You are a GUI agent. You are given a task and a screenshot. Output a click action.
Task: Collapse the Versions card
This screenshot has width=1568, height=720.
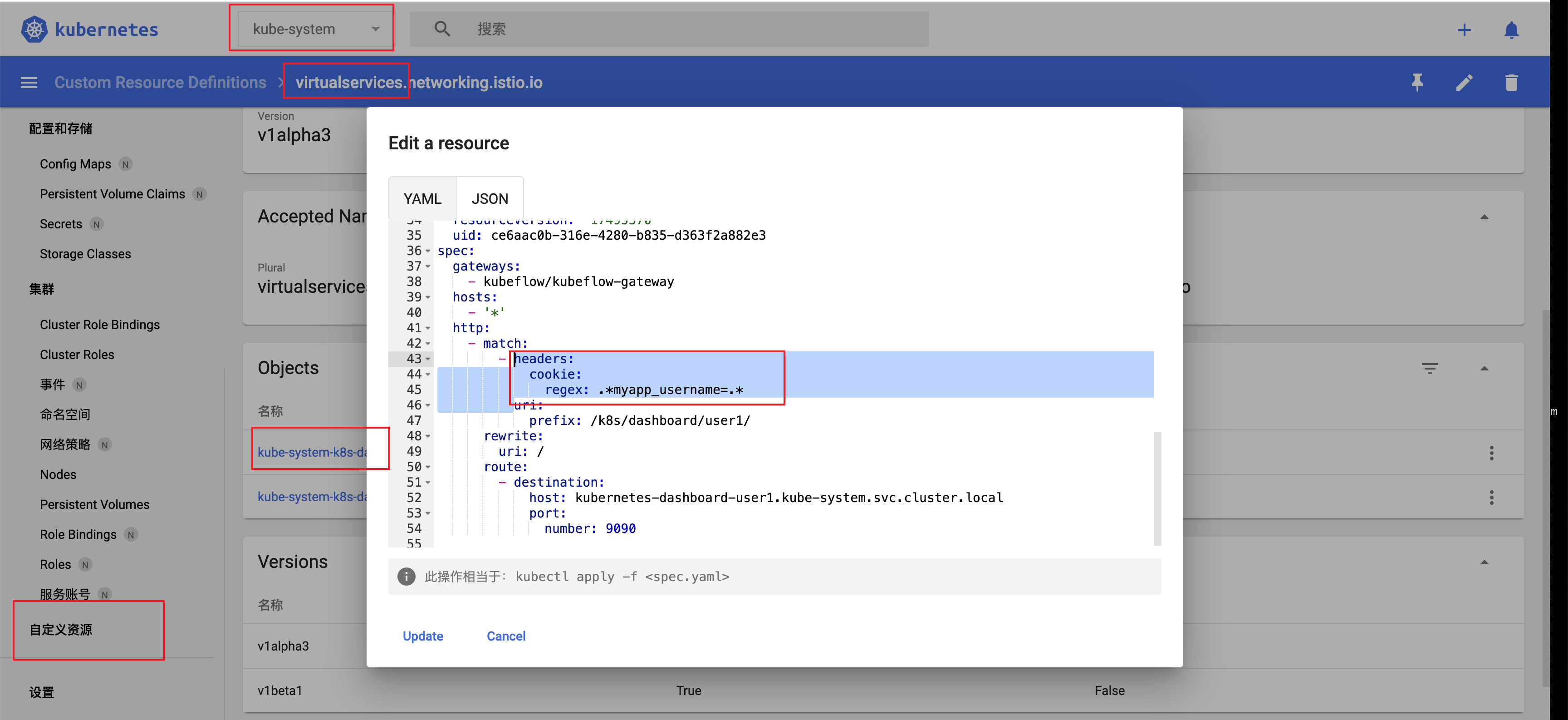pos(1484,562)
